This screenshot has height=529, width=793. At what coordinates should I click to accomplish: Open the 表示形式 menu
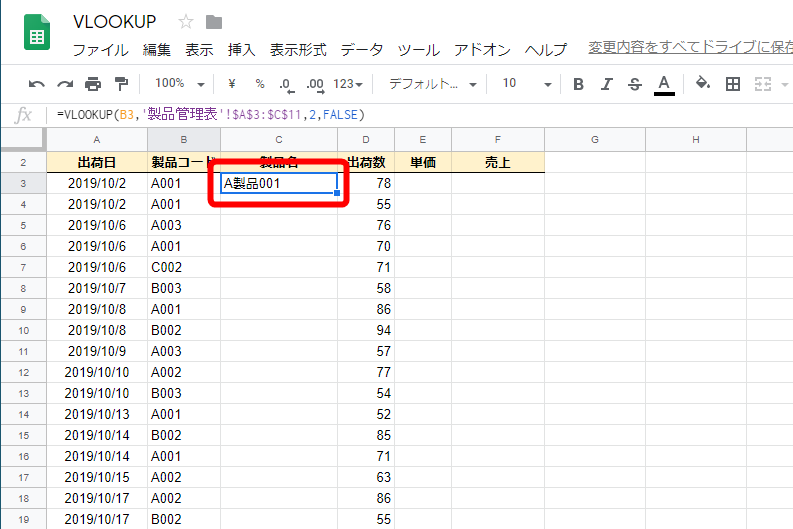coord(298,50)
